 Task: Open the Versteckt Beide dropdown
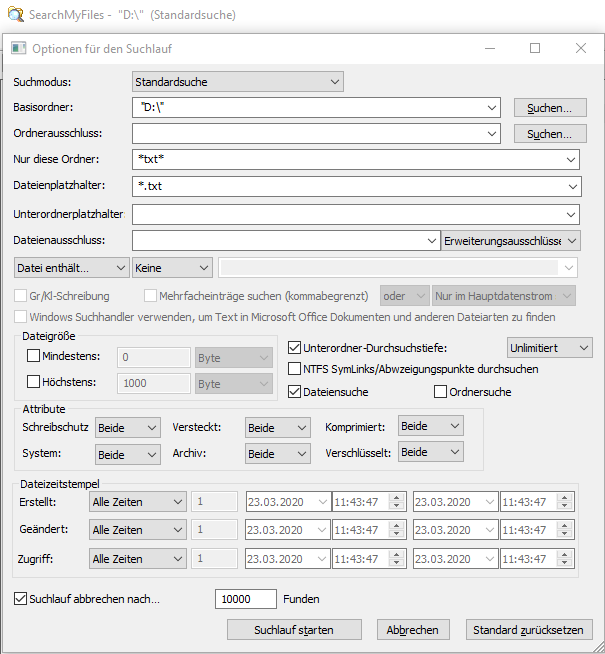pos(278,428)
